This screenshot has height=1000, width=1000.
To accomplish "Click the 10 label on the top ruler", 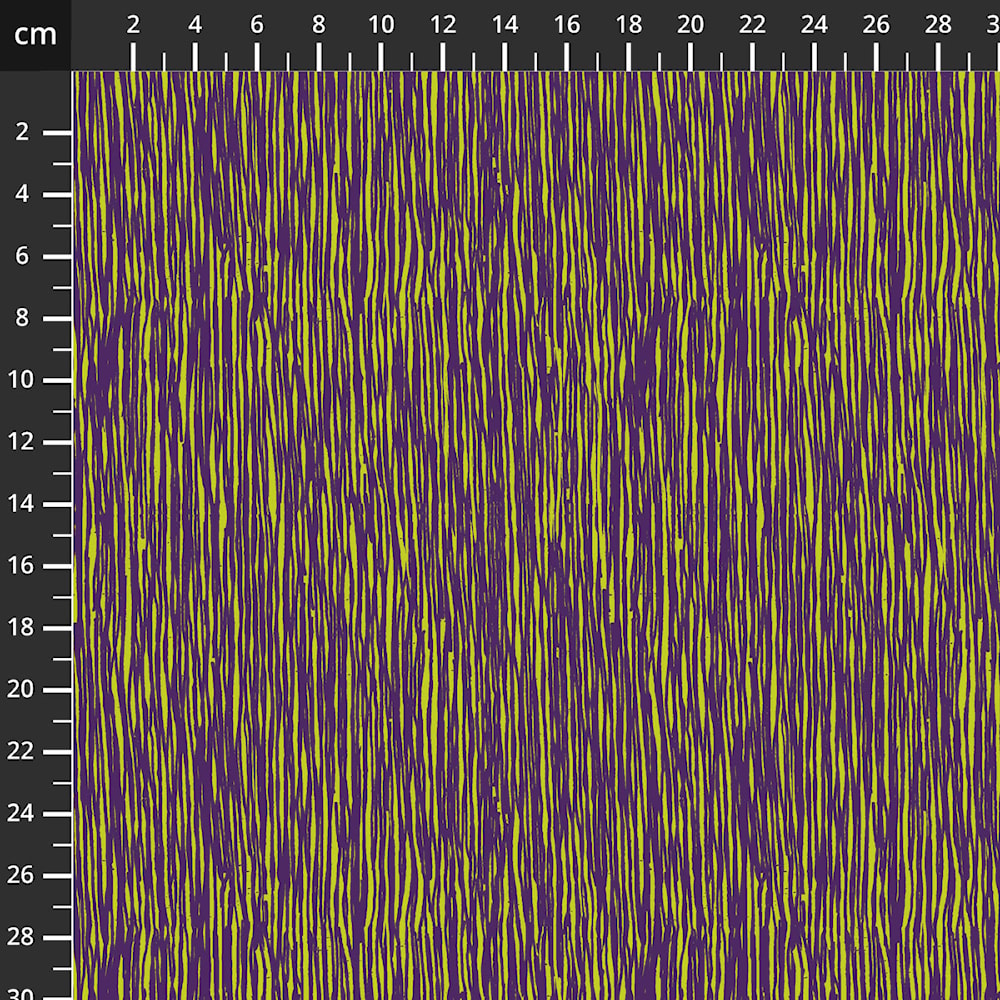I will click(381, 26).
